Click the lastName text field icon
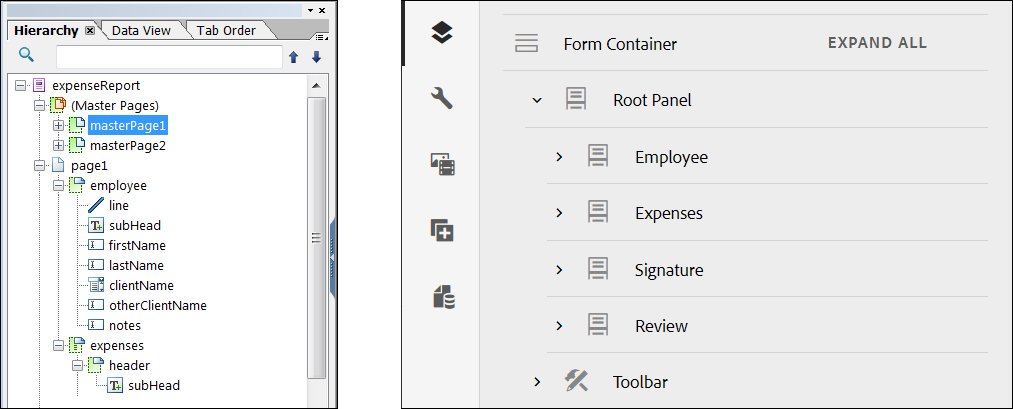This screenshot has height=409, width=1013. [x=96, y=266]
